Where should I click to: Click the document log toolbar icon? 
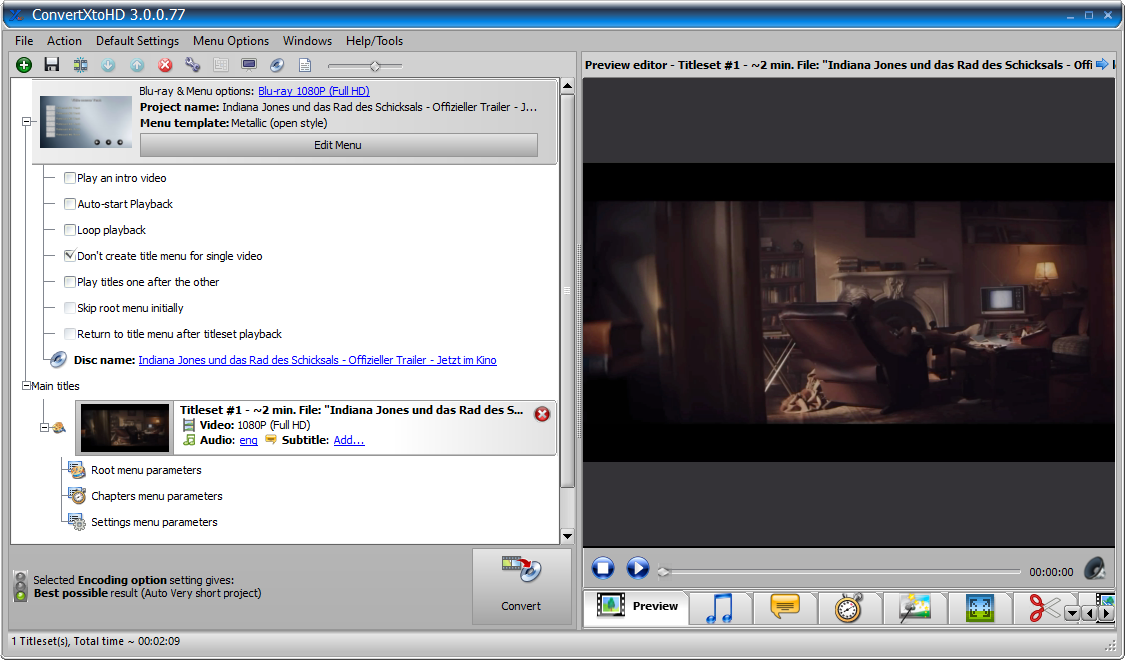point(305,65)
